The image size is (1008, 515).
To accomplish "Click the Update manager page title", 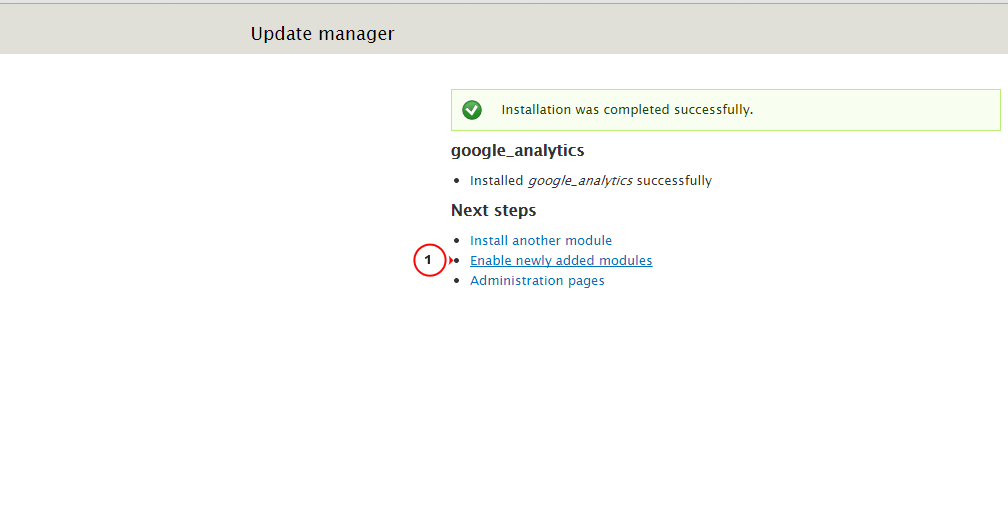I will pyautogui.click(x=323, y=33).
